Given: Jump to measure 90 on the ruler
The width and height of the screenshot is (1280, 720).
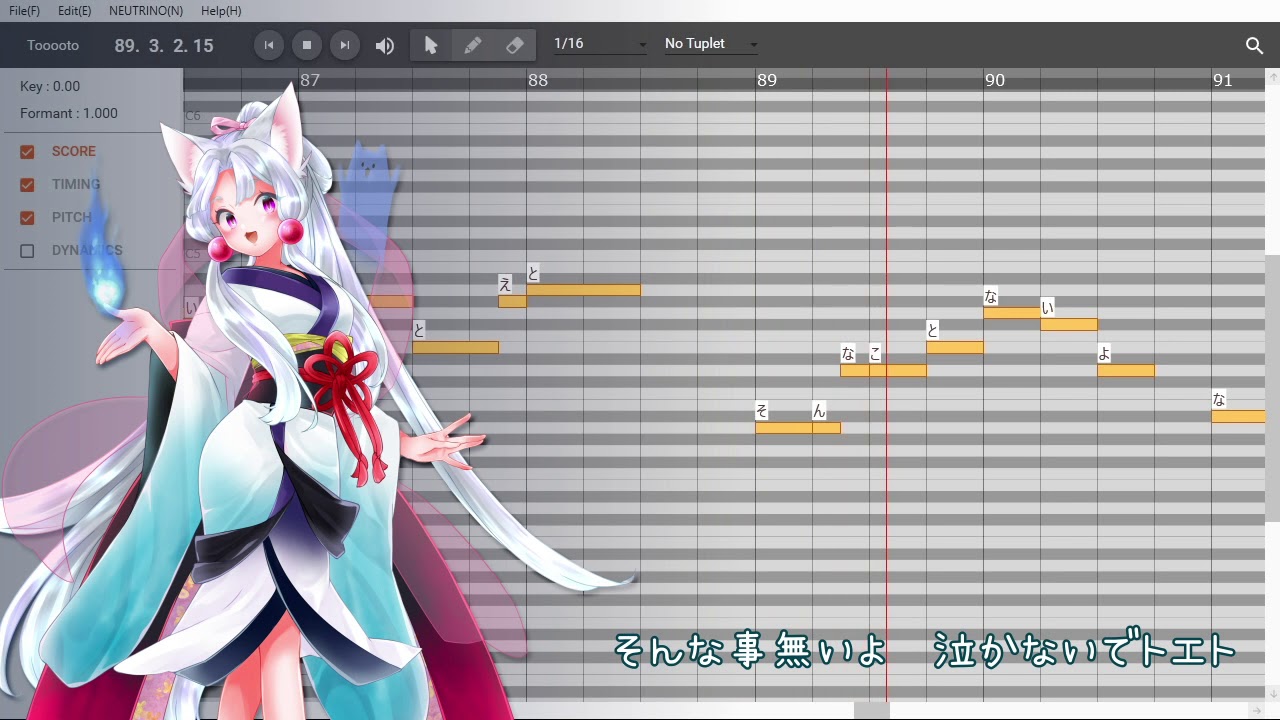Looking at the screenshot, I should [x=994, y=80].
